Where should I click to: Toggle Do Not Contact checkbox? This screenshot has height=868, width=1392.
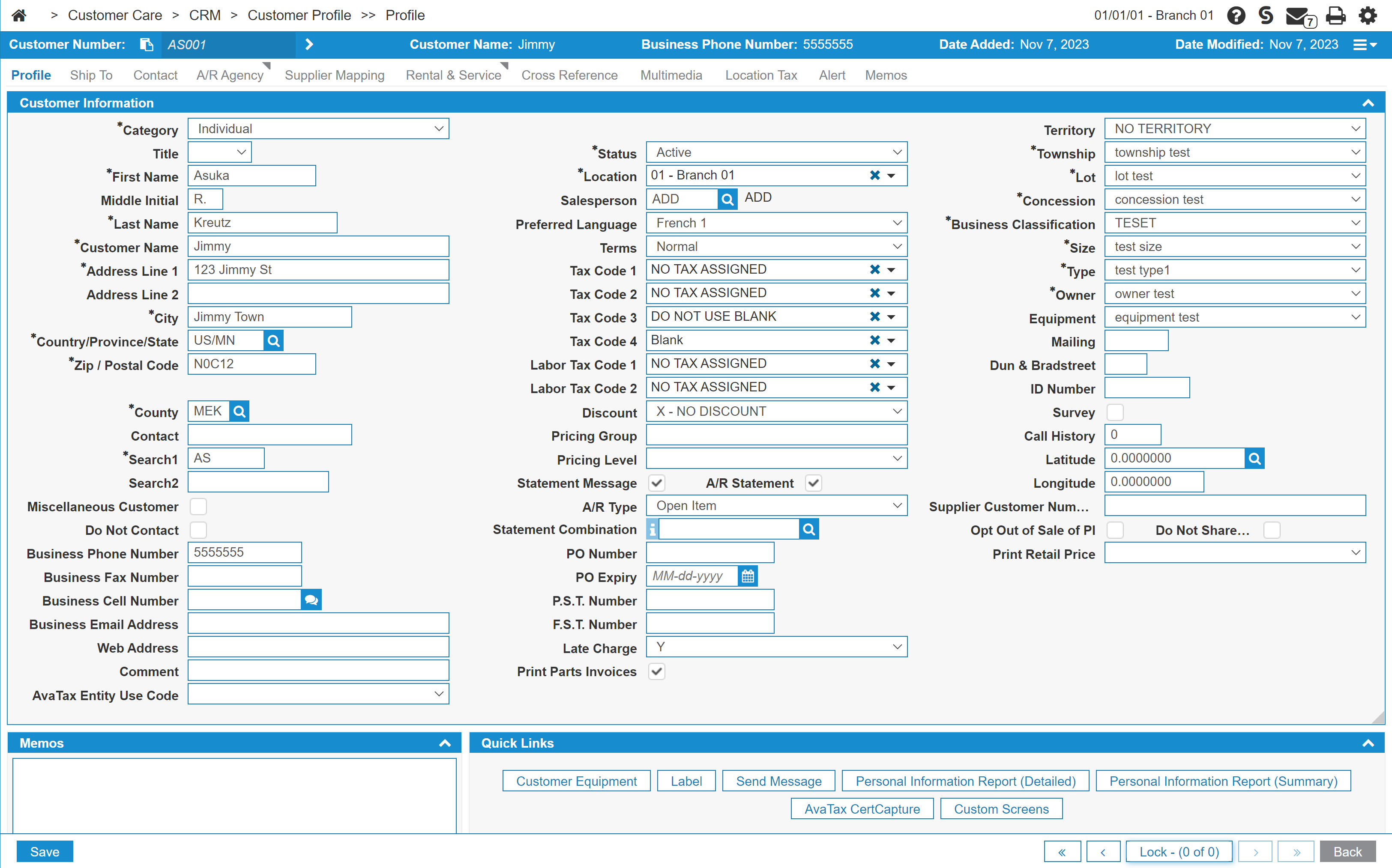tap(198, 530)
